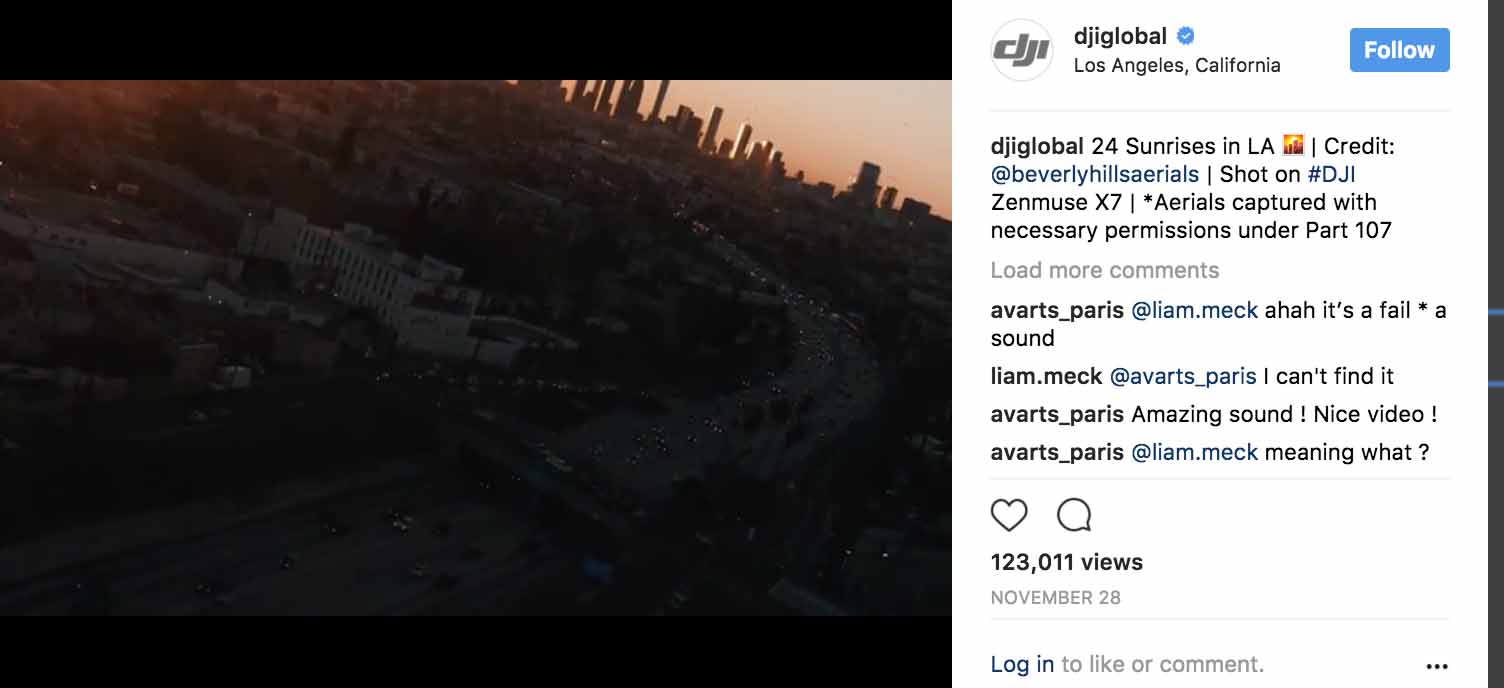Play the LA sunrise aerial video
This screenshot has width=1504, height=688.
pyautogui.click(x=476, y=348)
